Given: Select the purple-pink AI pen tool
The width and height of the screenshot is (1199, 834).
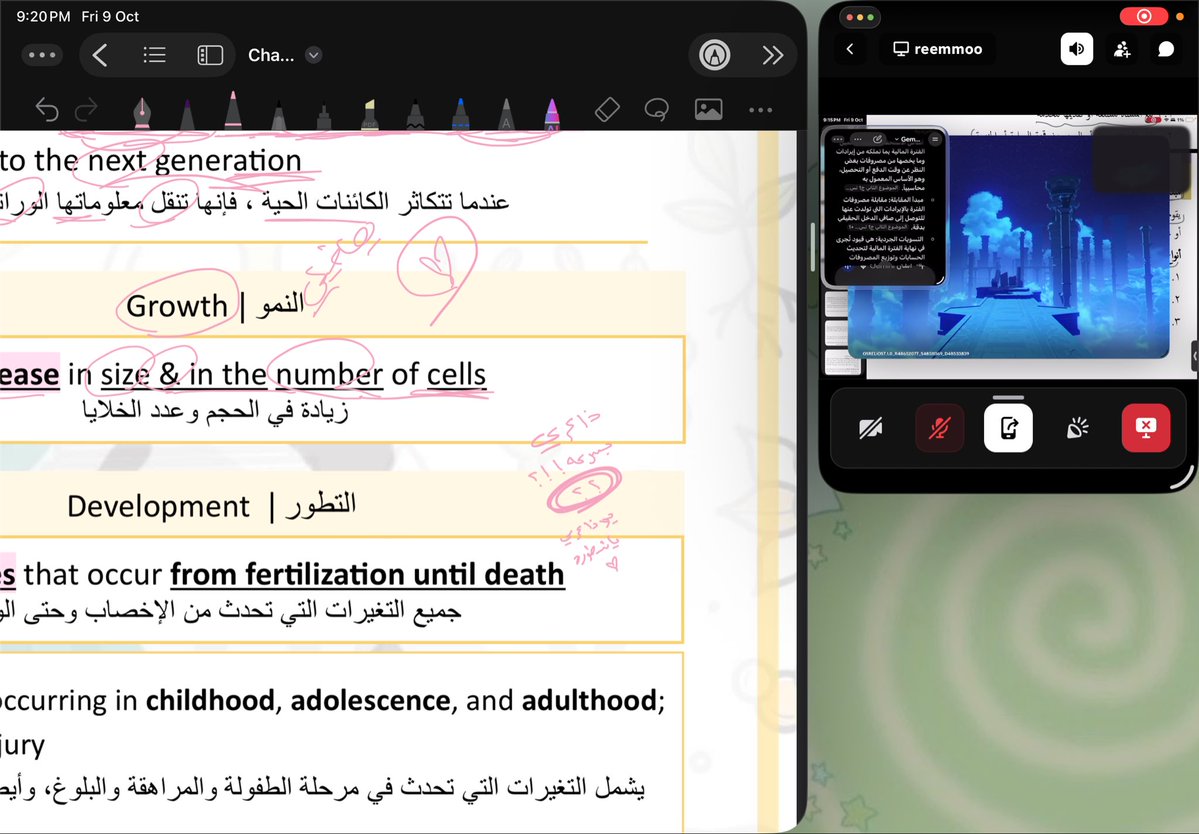Looking at the screenshot, I should 551,114.
